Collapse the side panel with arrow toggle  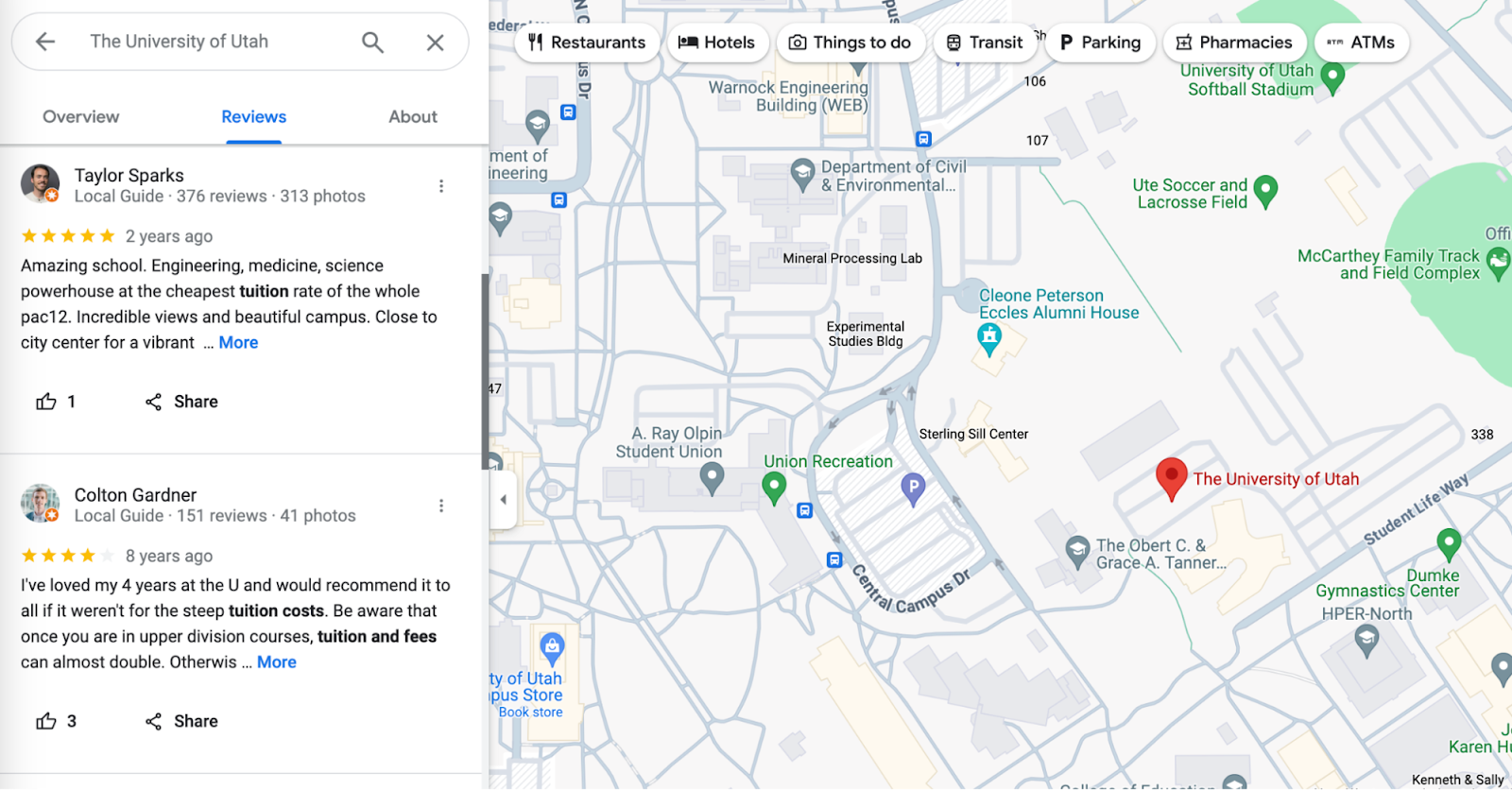[x=503, y=499]
